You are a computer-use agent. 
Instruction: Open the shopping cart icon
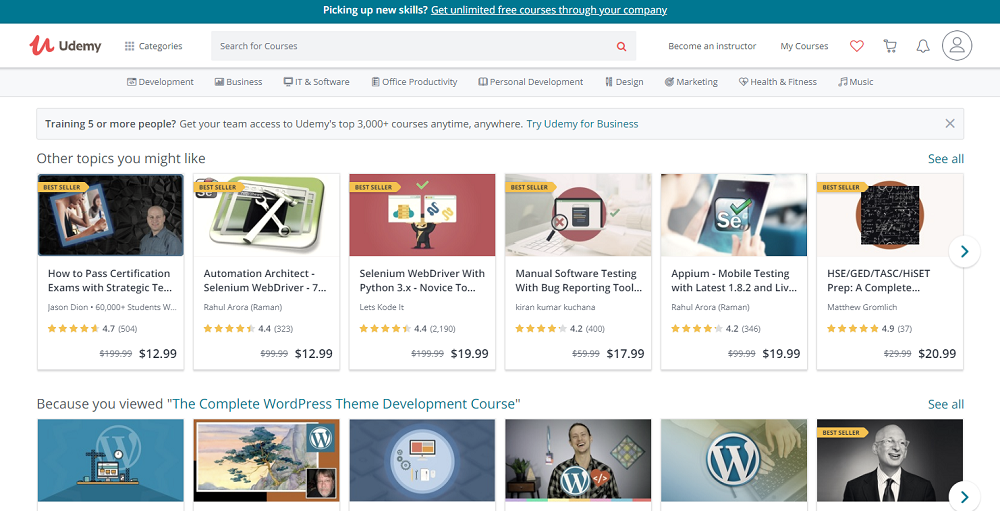pos(889,46)
